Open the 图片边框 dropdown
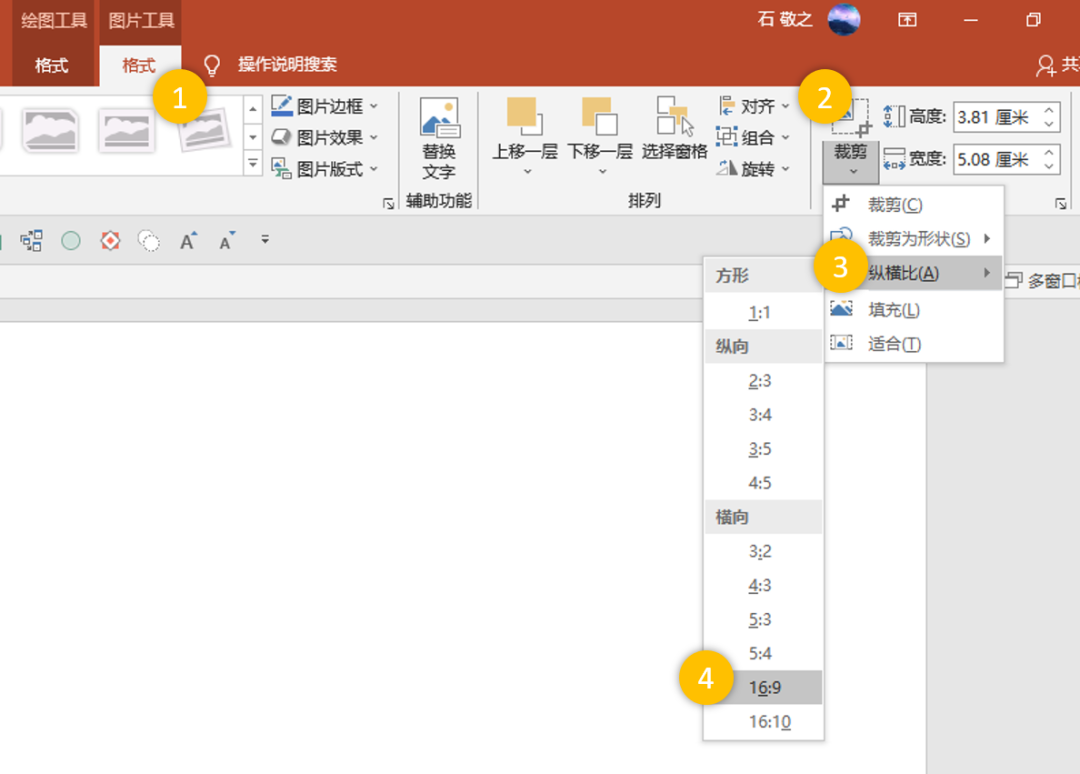1080x774 pixels. coord(324,106)
